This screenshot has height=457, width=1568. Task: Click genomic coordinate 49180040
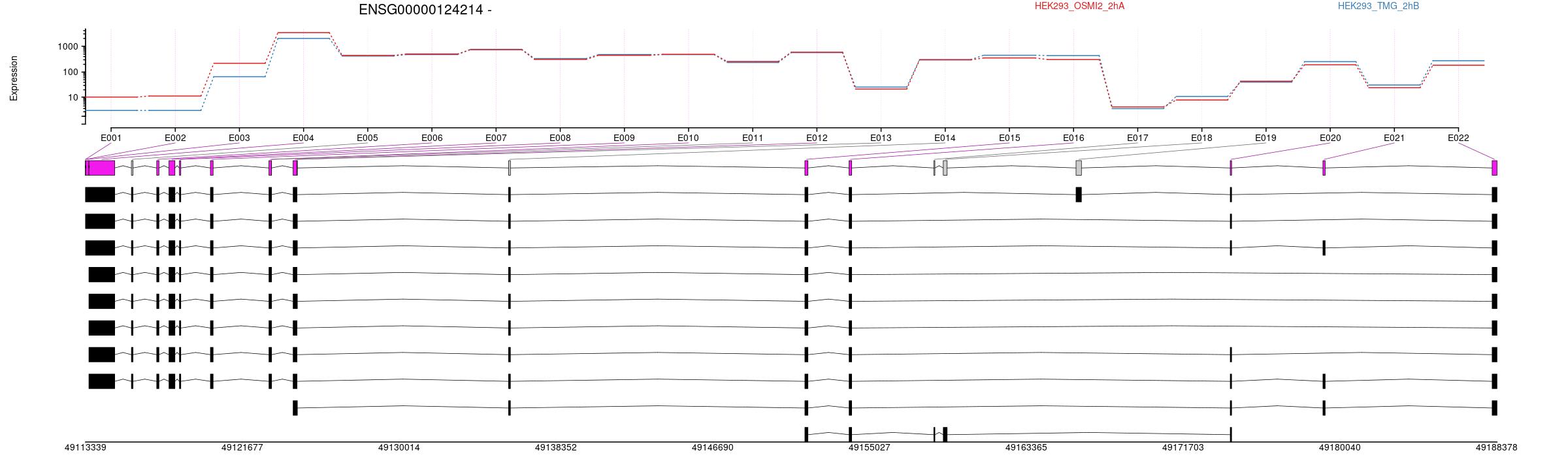point(1340,448)
